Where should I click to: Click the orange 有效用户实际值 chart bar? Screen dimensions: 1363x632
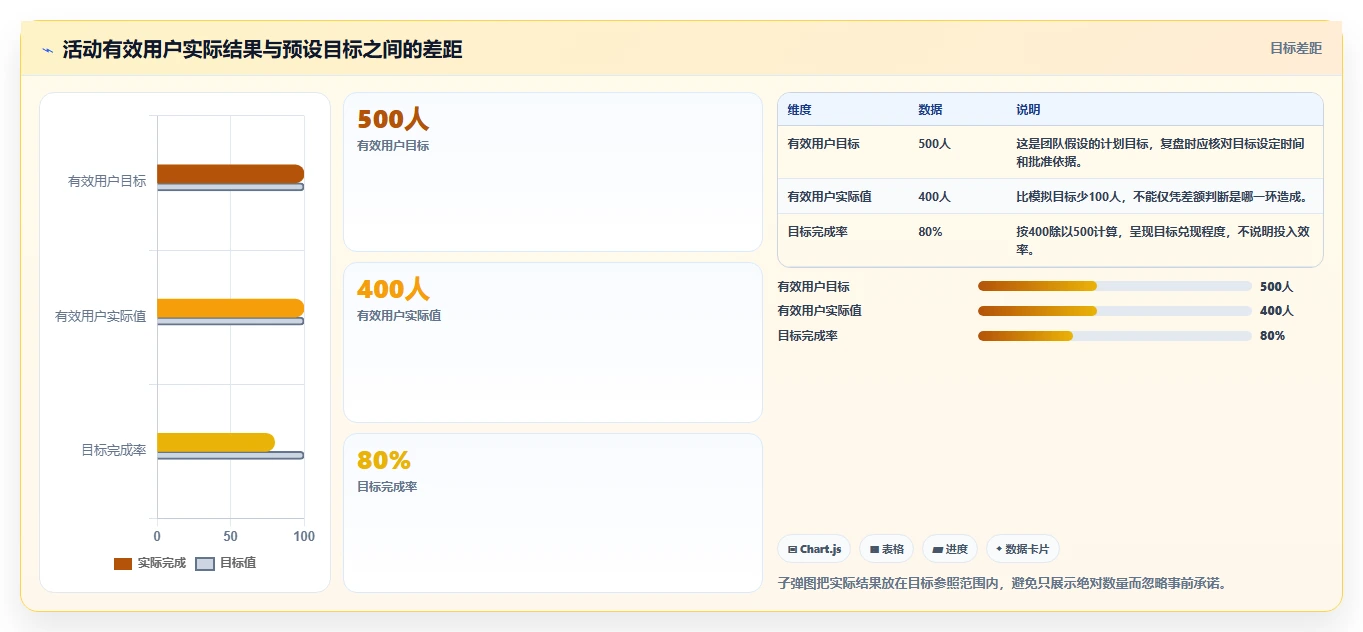pyautogui.click(x=230, y=308)
